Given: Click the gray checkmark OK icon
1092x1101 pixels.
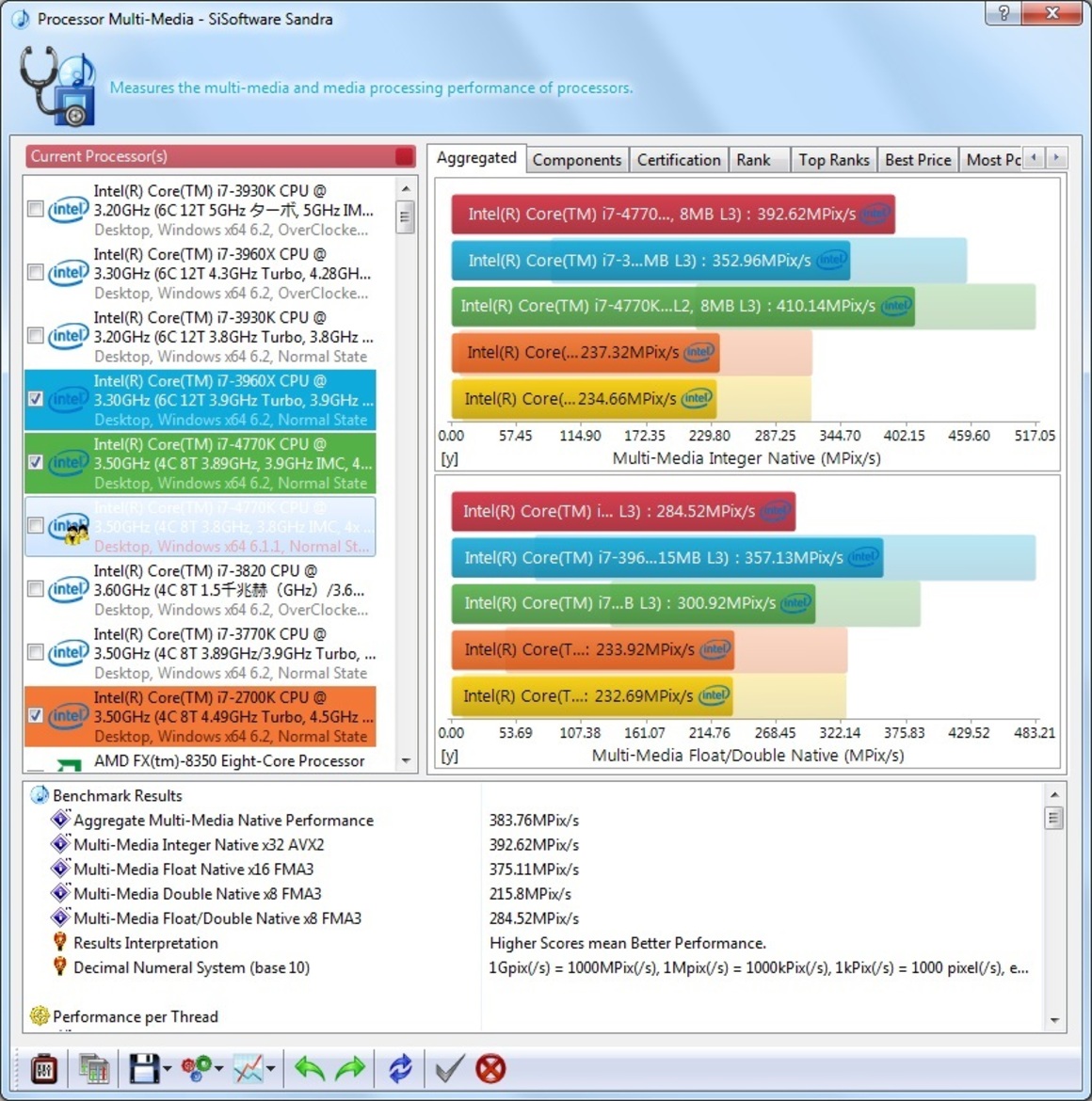Looking at the screenshot, I should point(449,1069).
